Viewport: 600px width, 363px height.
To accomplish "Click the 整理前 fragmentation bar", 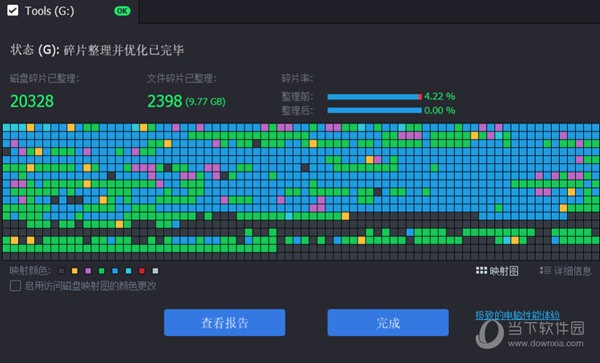I will (375, 97).
